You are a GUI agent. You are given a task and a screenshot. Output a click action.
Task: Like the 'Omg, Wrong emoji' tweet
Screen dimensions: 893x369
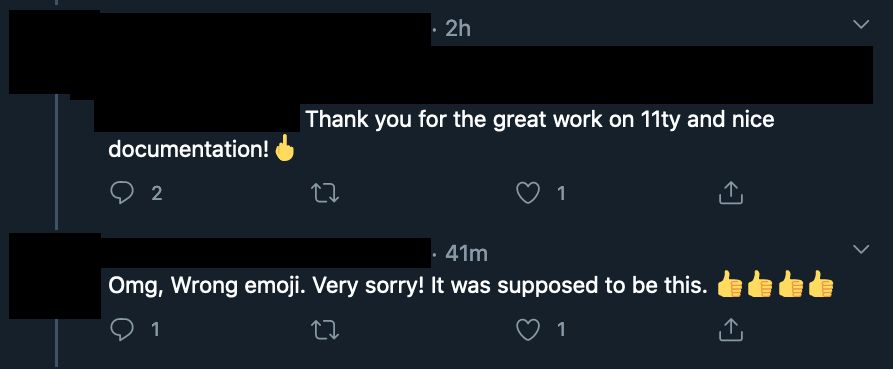point(528,330)
